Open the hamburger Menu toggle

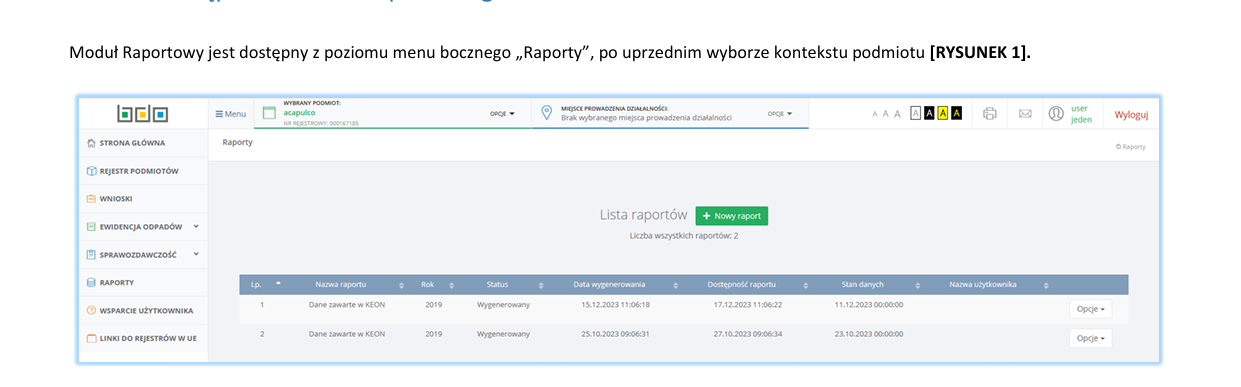[x=231, y=114]
